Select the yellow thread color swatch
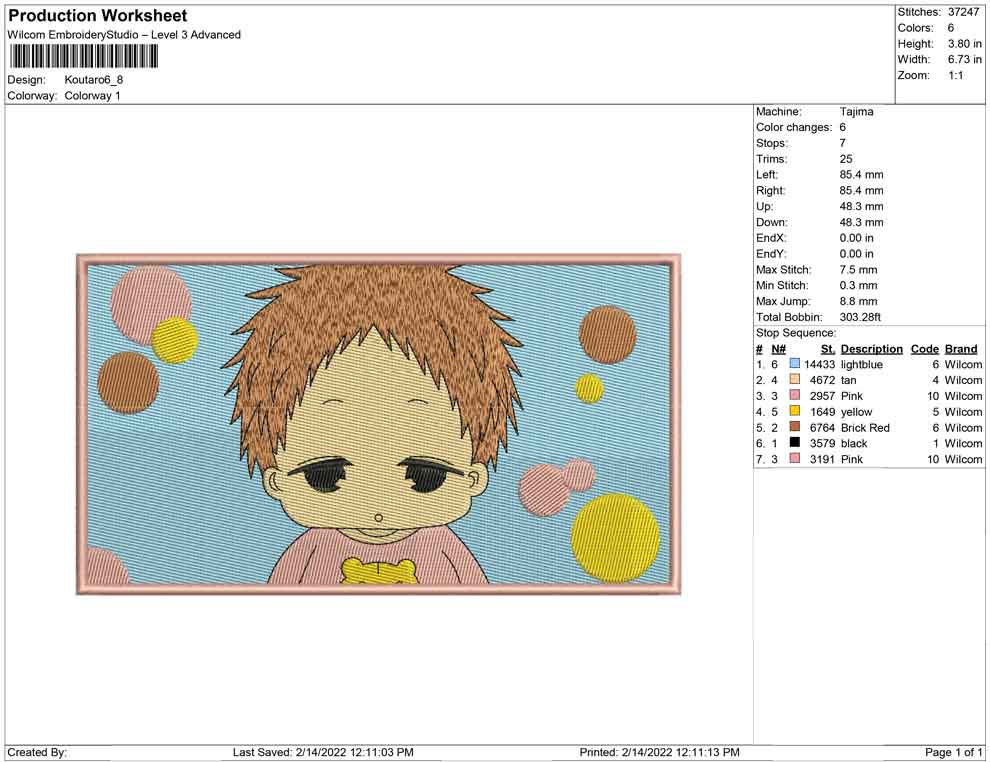This screenshot has height=762, width=990. point(794,411)
